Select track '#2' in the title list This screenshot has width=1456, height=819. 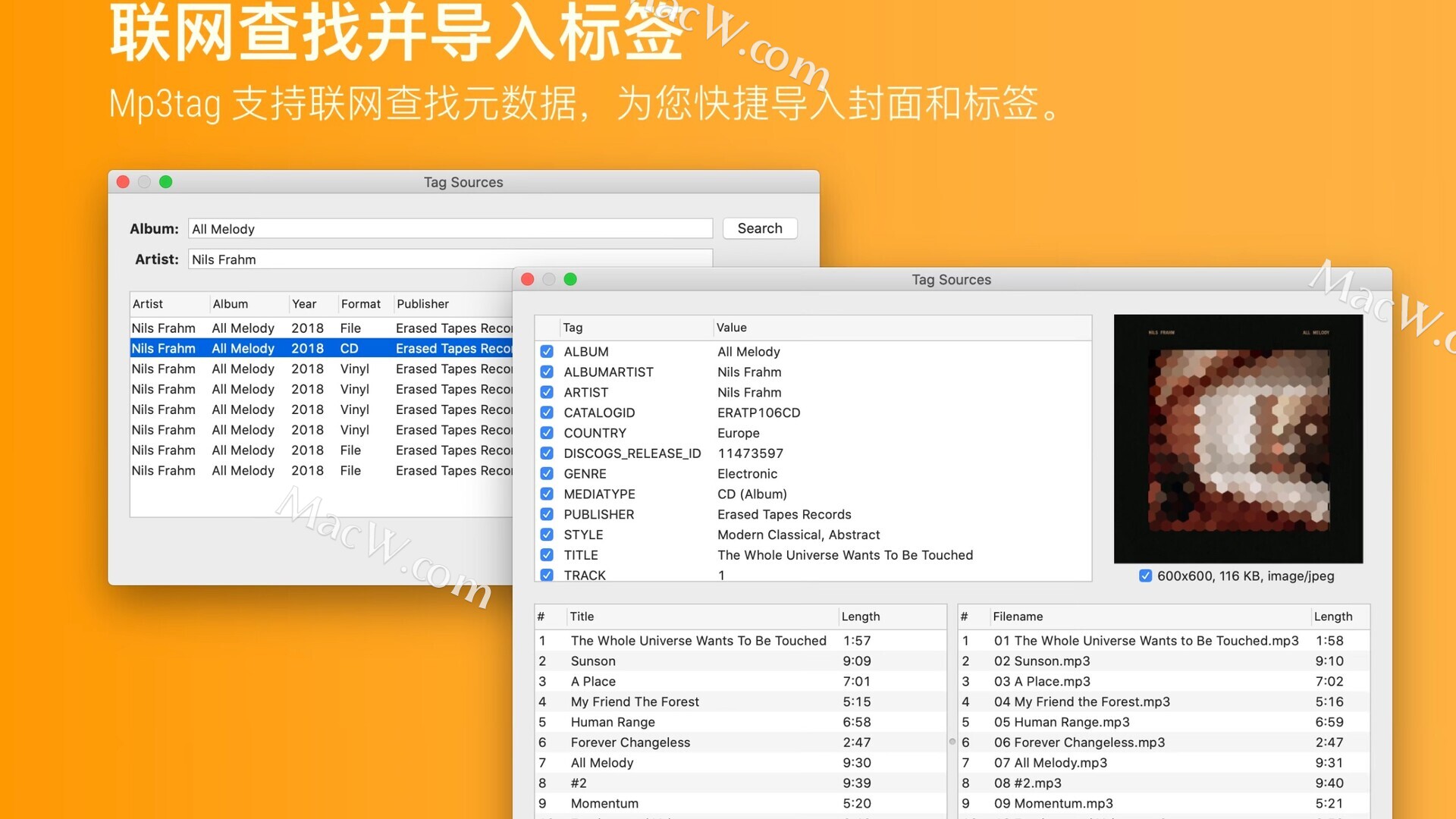pyautogui.click(x=741, y=783)
